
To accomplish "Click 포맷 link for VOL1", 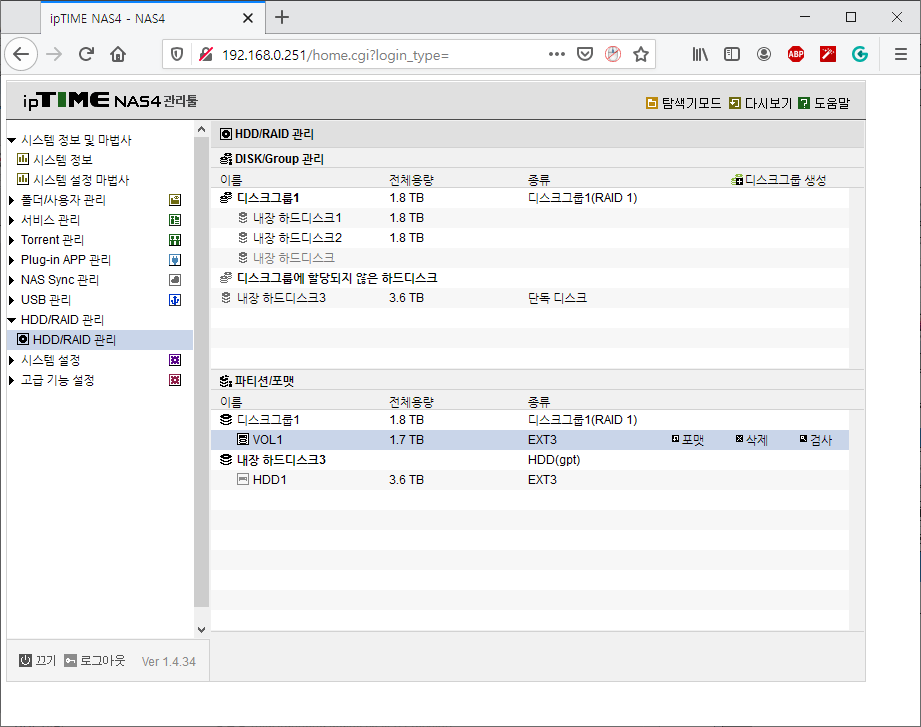I will 693,440.
